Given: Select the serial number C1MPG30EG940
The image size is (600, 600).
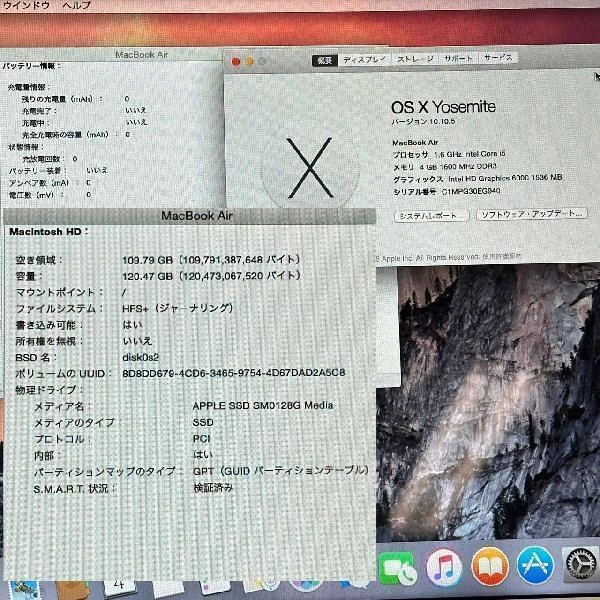Looking at the screenshot, I should tap(471, 191).
